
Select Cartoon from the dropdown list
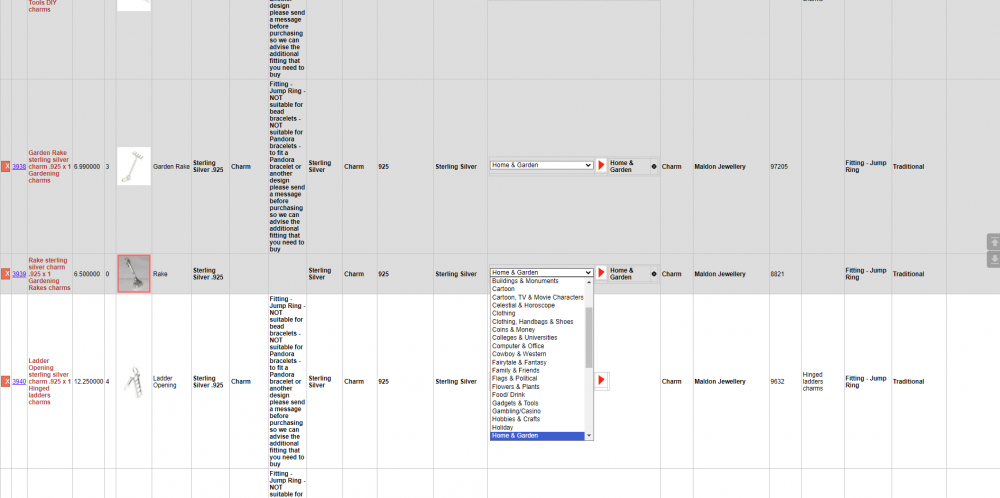pos(538,289)
